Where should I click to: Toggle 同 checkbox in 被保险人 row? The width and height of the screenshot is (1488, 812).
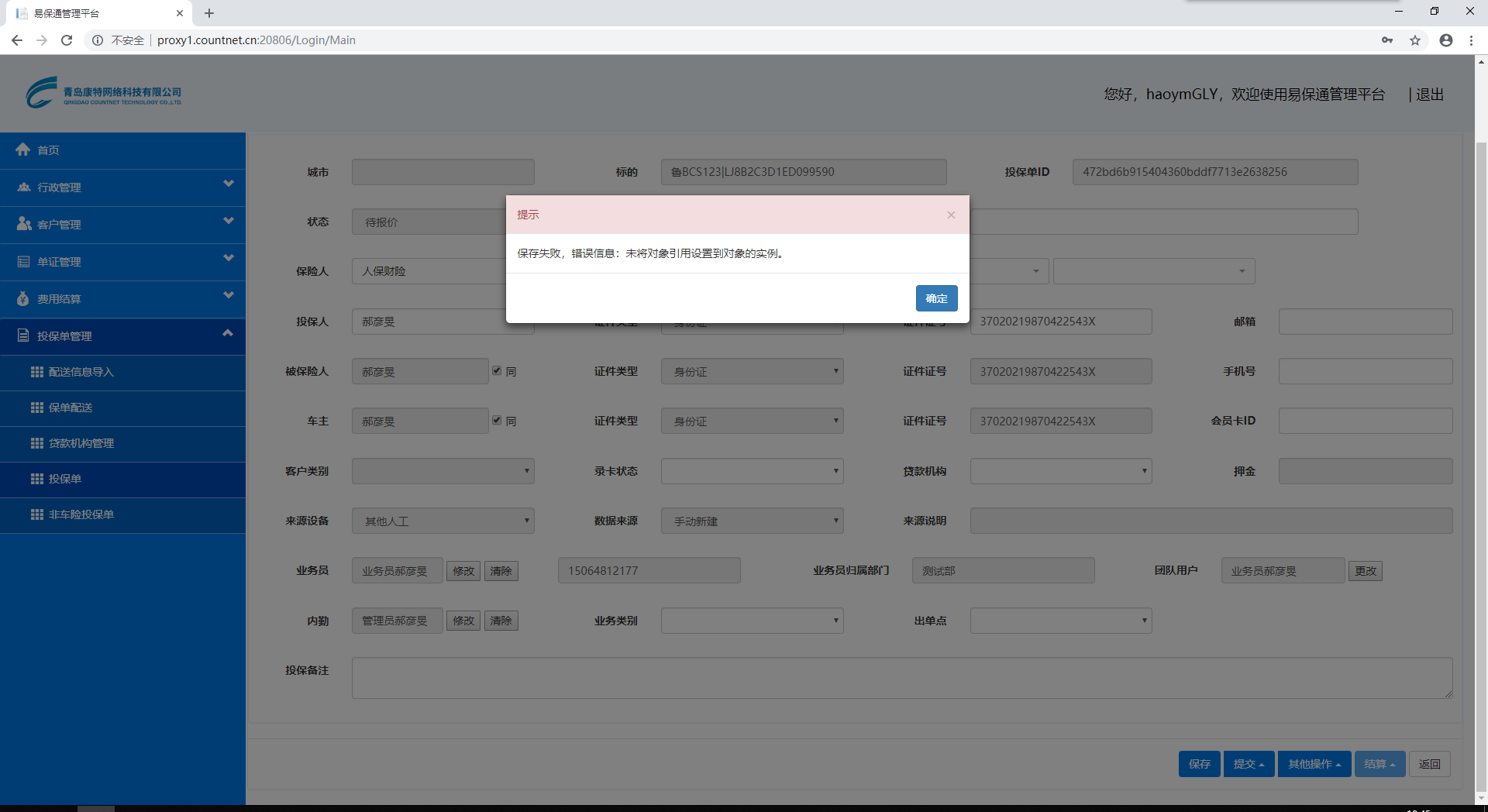point(497,371)
